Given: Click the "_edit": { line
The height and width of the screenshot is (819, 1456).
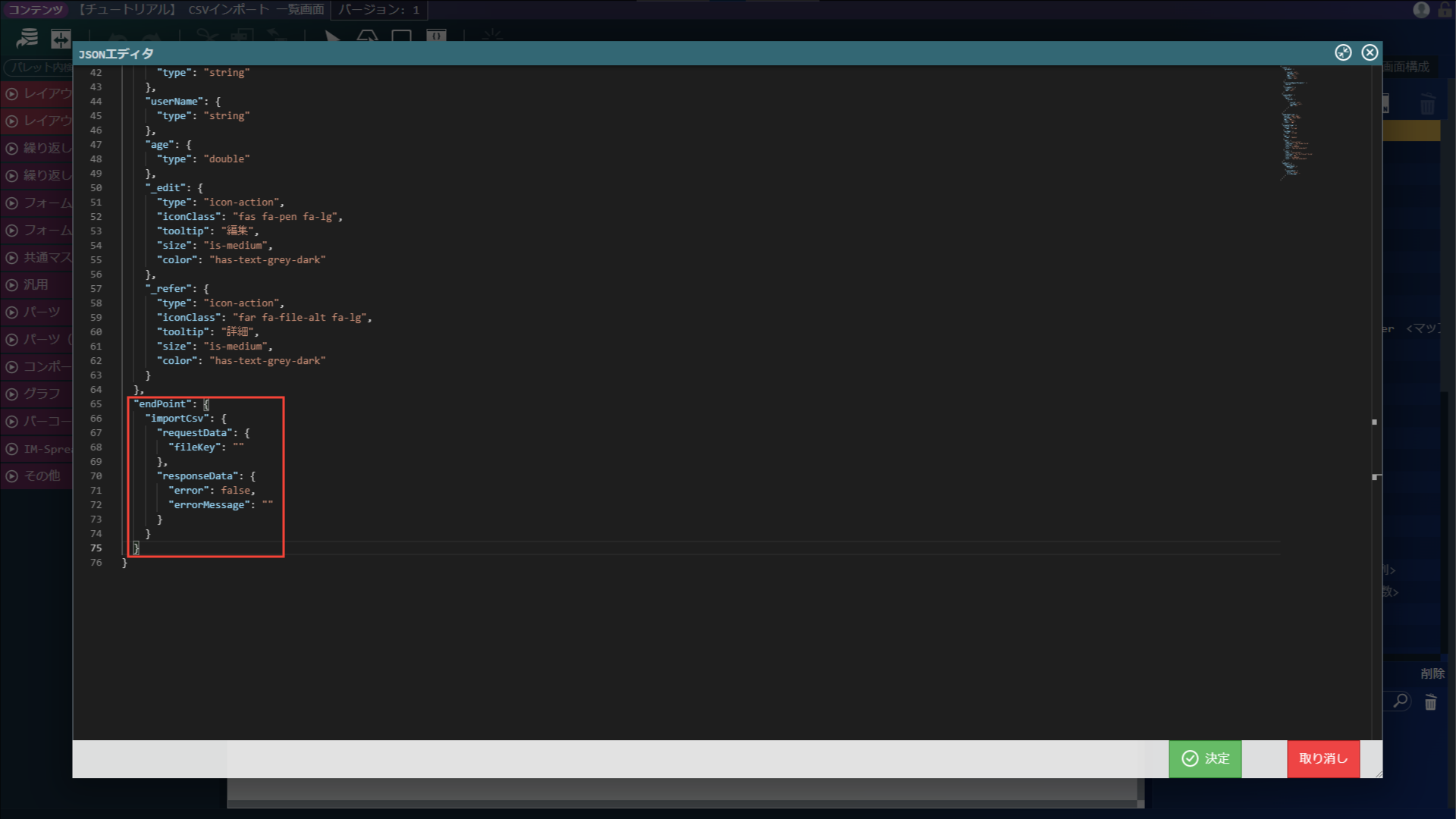Looking at the screenshot, I should (x=174, y=187).
